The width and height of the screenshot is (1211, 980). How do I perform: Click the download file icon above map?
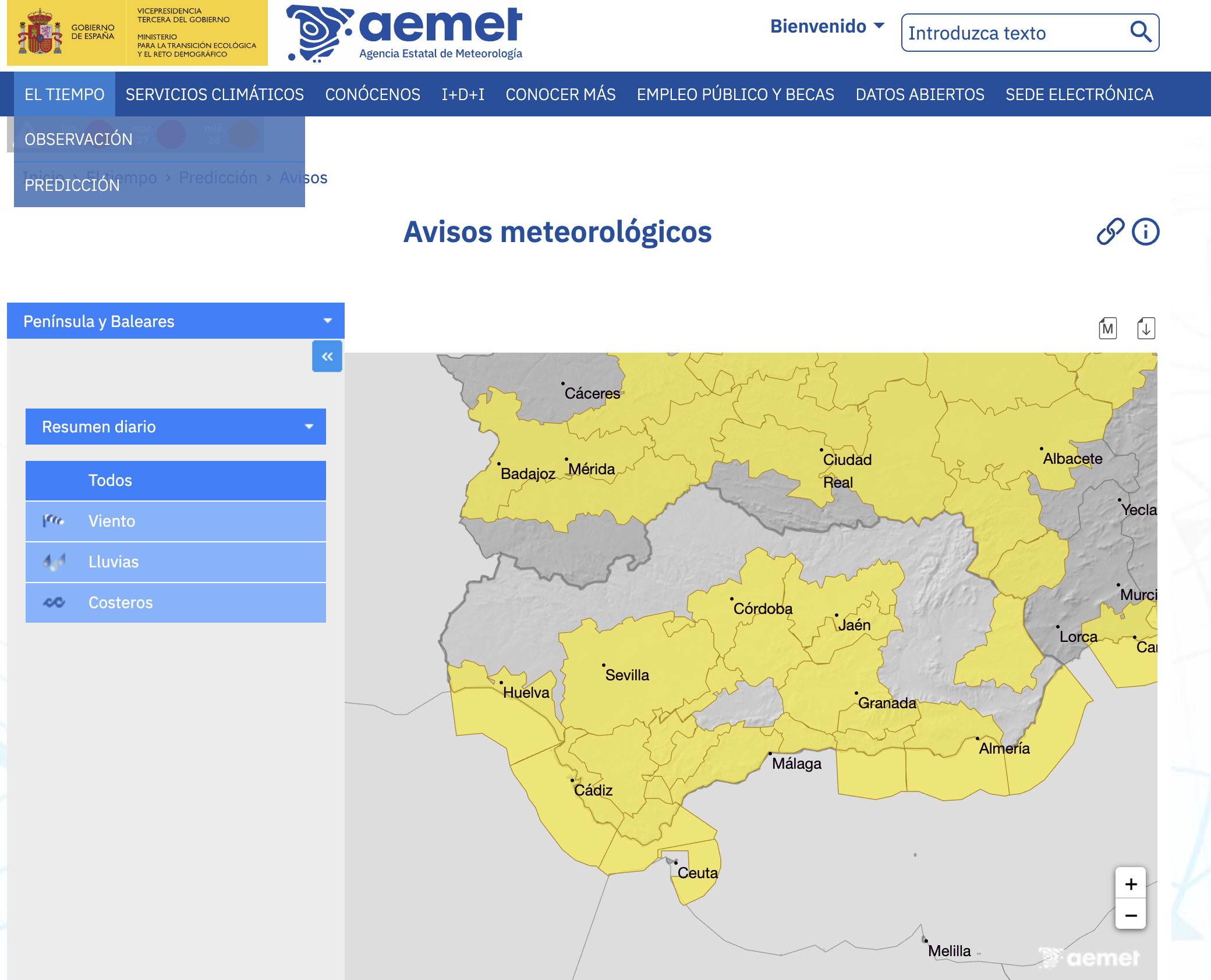[1146, 328]
